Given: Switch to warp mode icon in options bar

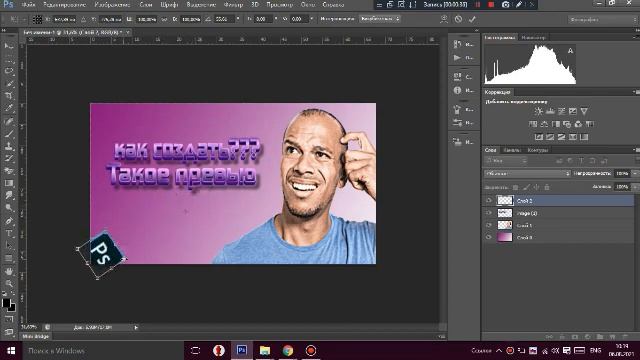Looking at the screenshot, I should [444, 19].
